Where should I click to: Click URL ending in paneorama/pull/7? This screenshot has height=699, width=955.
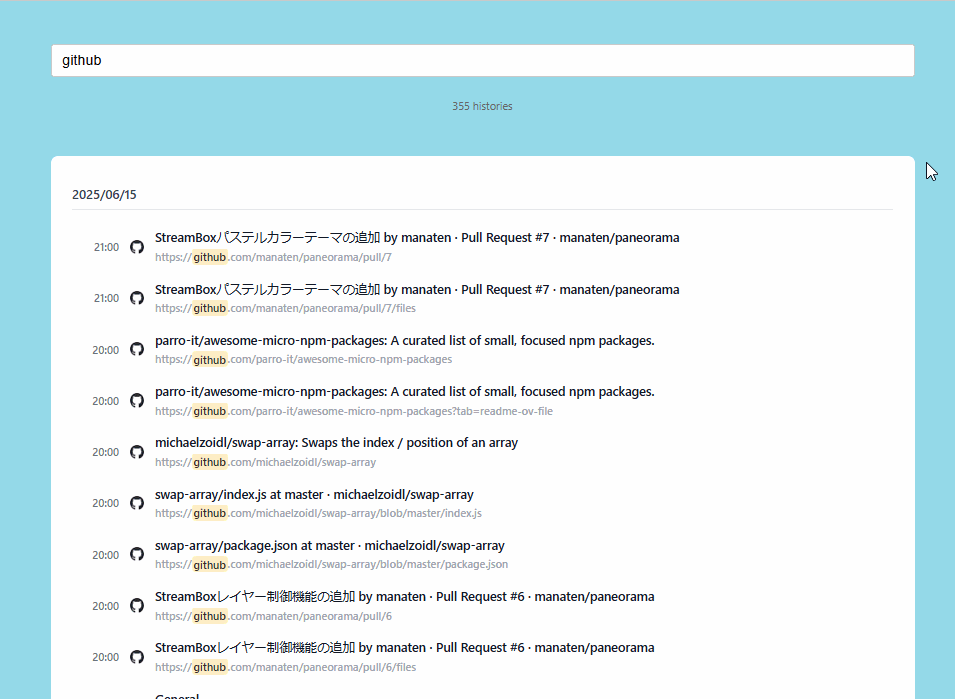point(273,257)
